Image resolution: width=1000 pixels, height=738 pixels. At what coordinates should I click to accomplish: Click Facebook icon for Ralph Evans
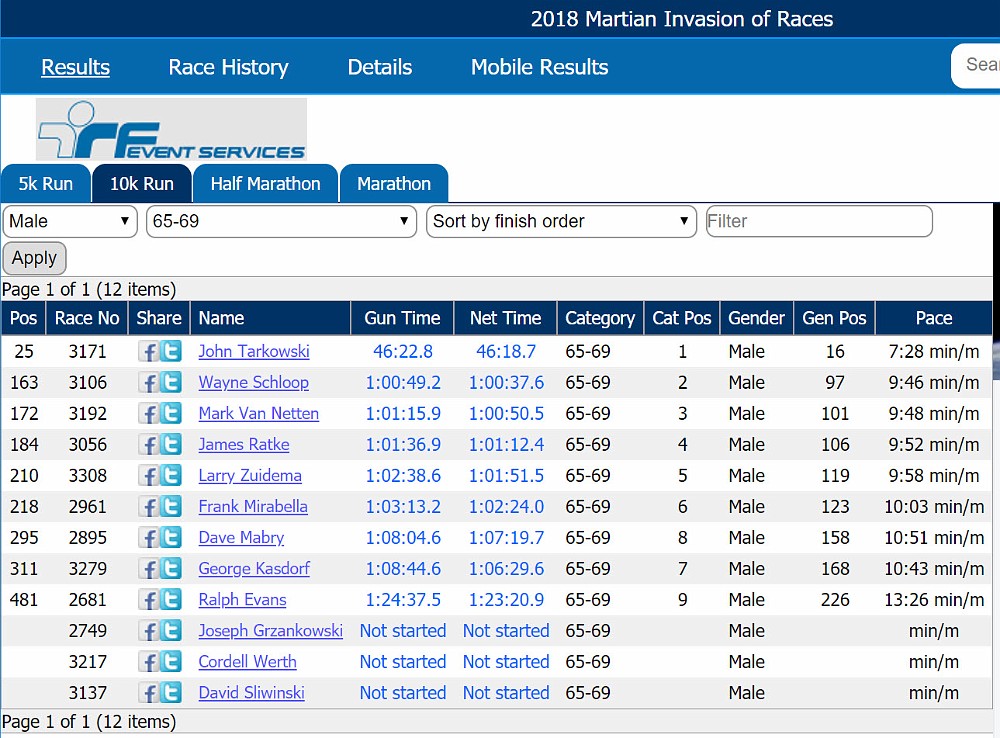pos(148,600)
